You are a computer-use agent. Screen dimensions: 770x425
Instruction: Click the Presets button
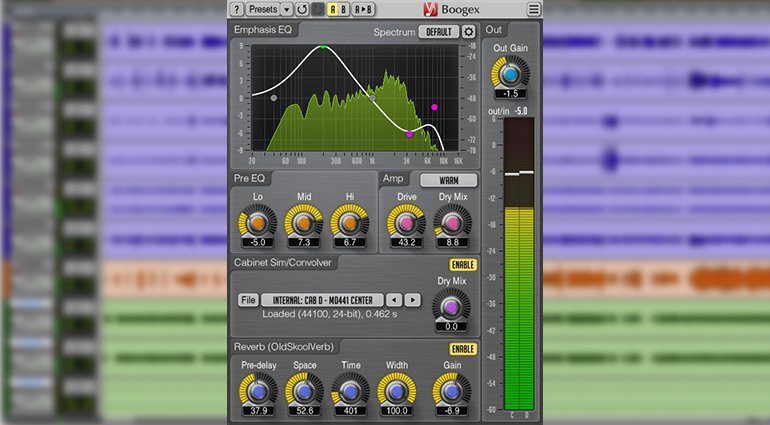click(262, 9)
